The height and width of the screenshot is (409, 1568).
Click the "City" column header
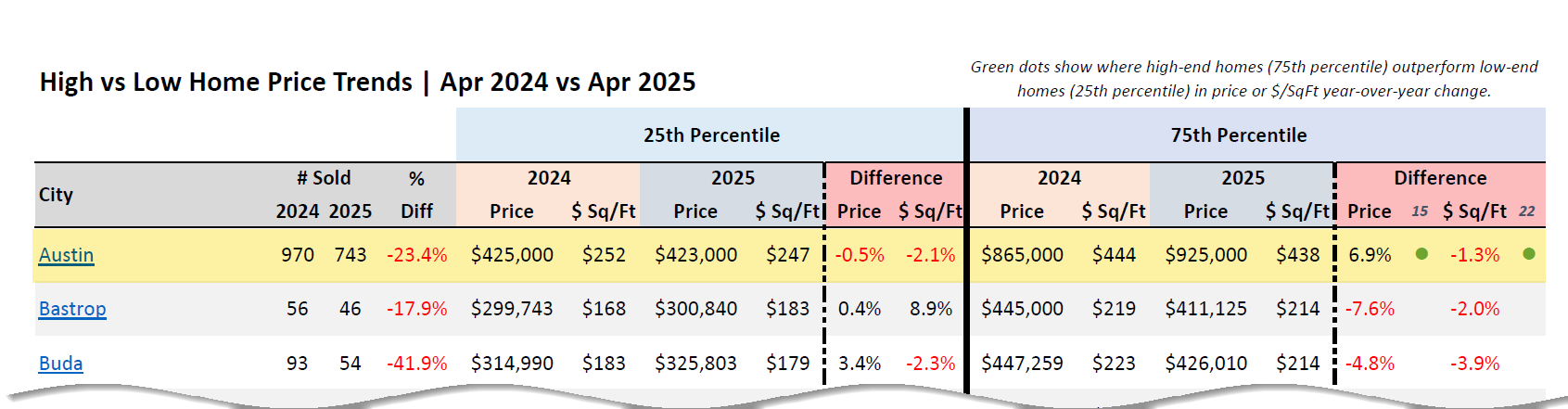coord(56,195)
